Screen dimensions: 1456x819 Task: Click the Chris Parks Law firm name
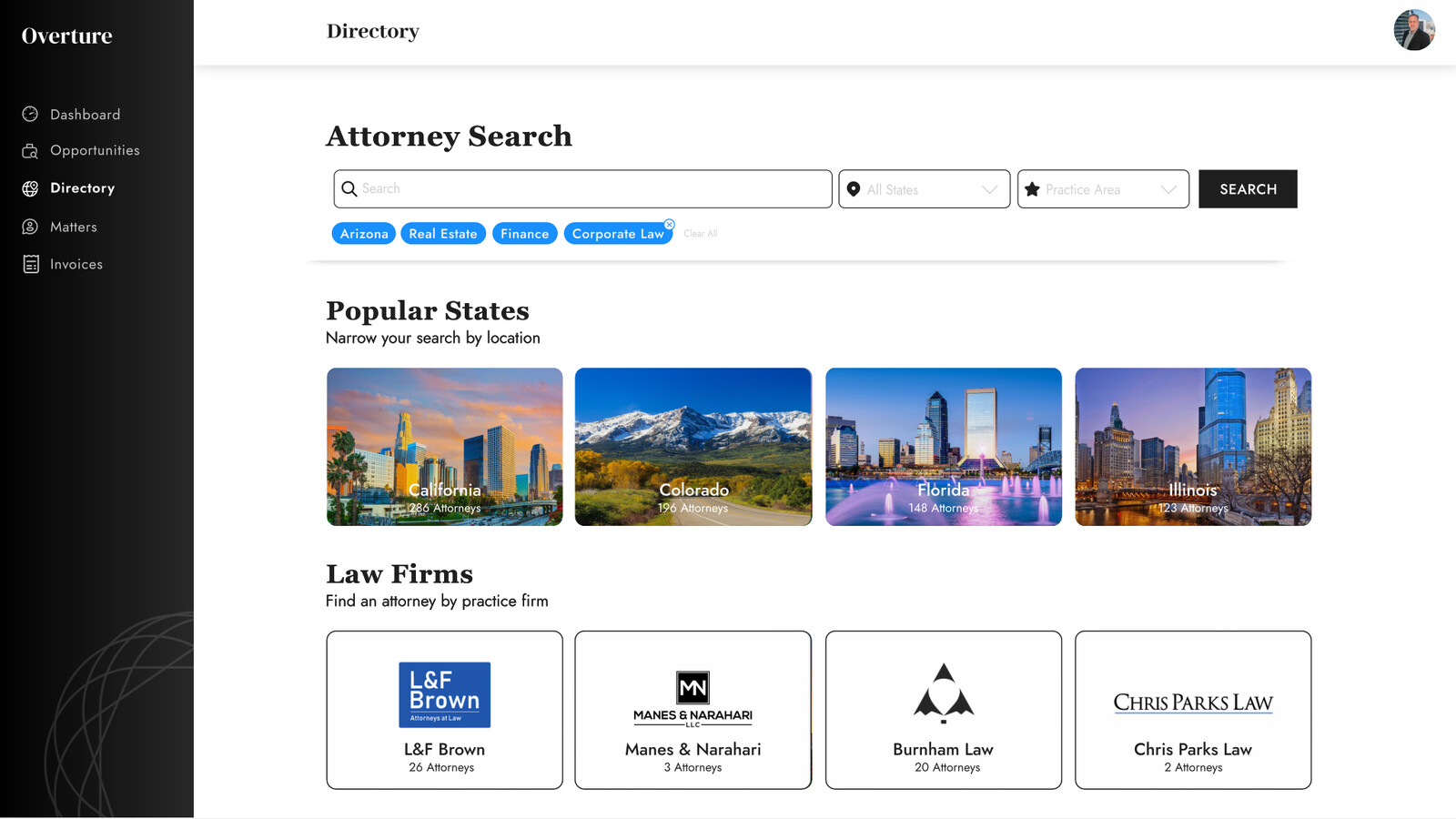point(1193,749)
